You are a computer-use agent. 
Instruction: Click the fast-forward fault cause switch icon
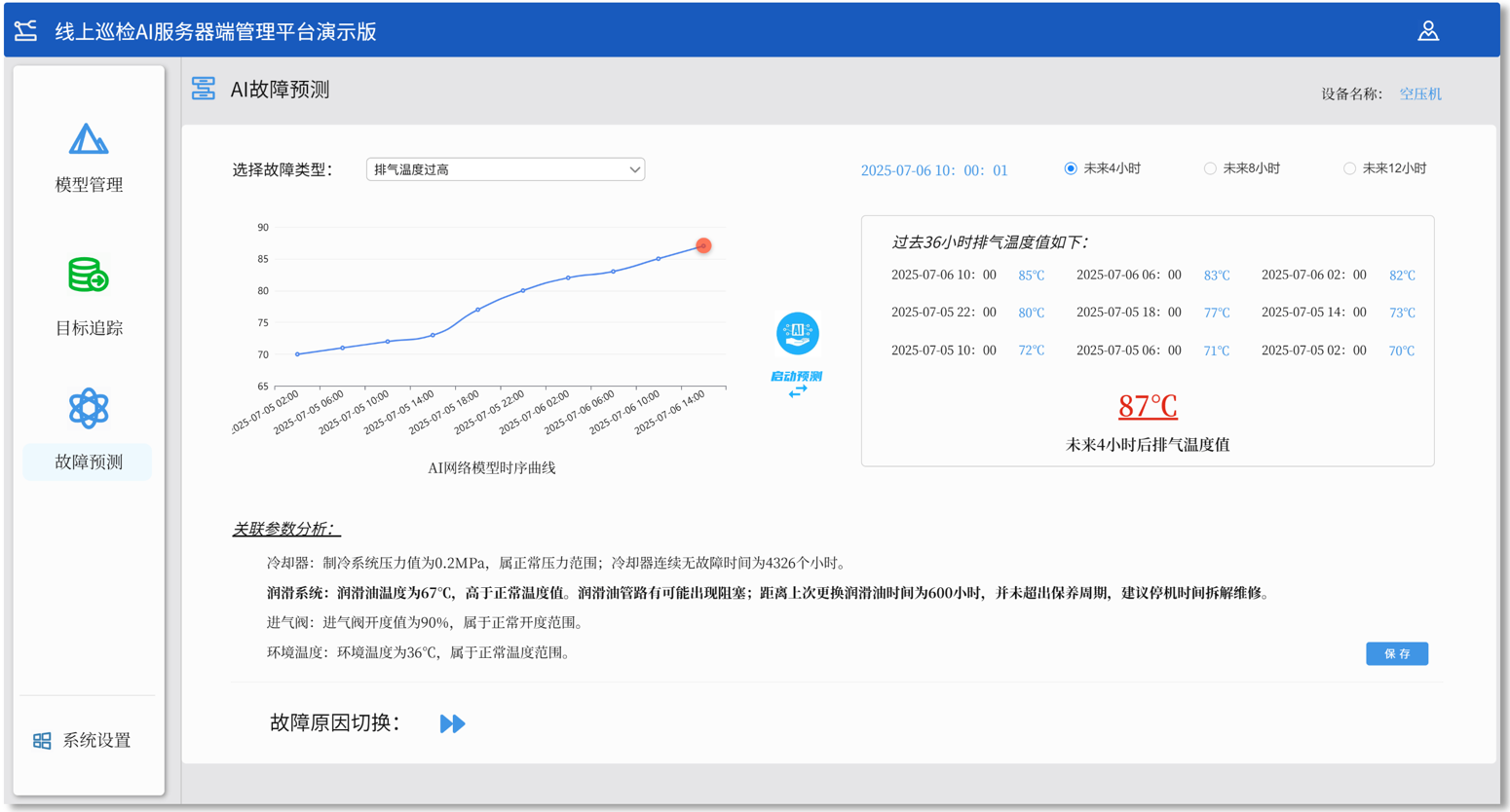point(452,723)
